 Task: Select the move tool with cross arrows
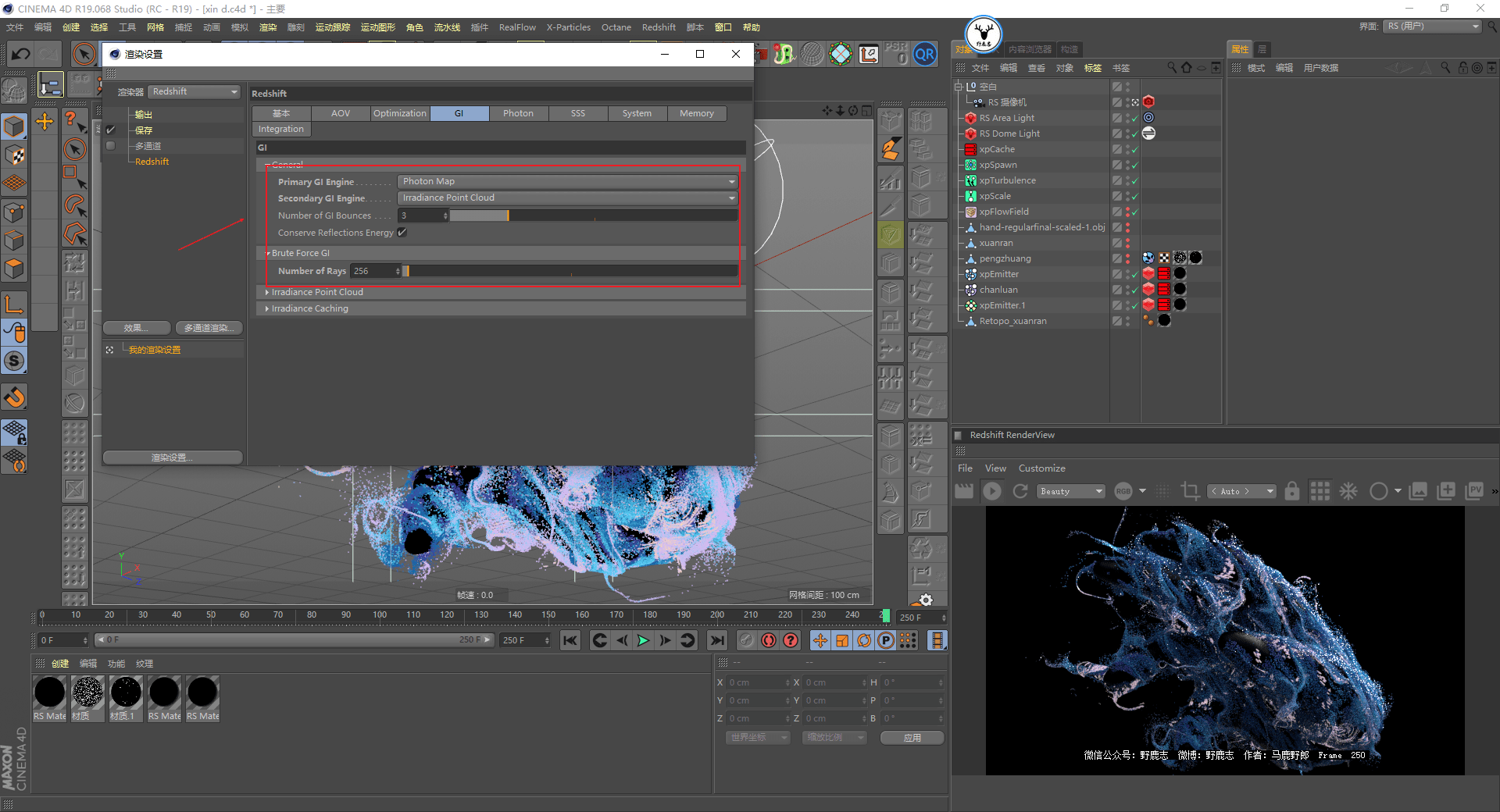point(45,122)
